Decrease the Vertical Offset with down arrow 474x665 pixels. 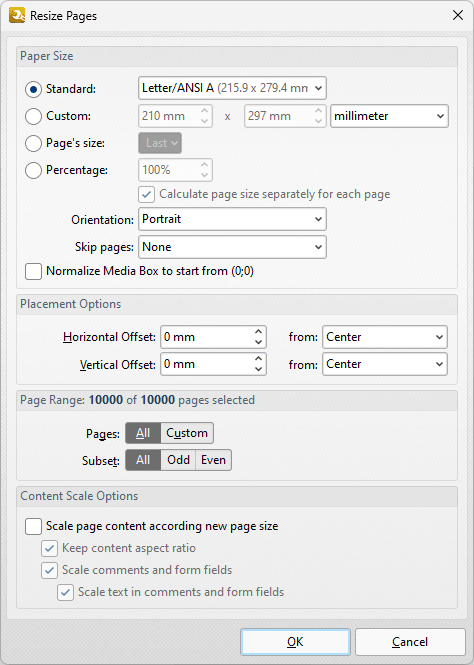(x=259, y=370)
